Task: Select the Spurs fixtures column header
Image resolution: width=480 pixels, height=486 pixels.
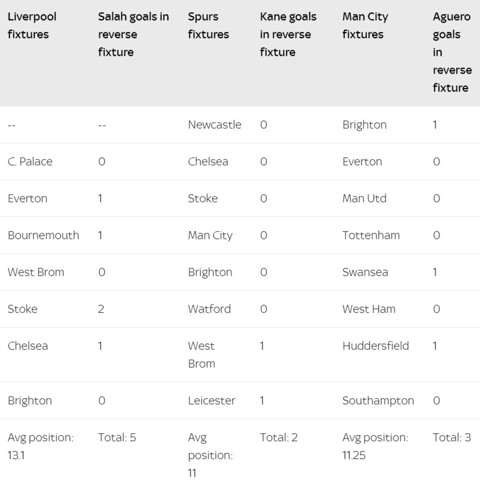Action: click(x=208, y=25)
